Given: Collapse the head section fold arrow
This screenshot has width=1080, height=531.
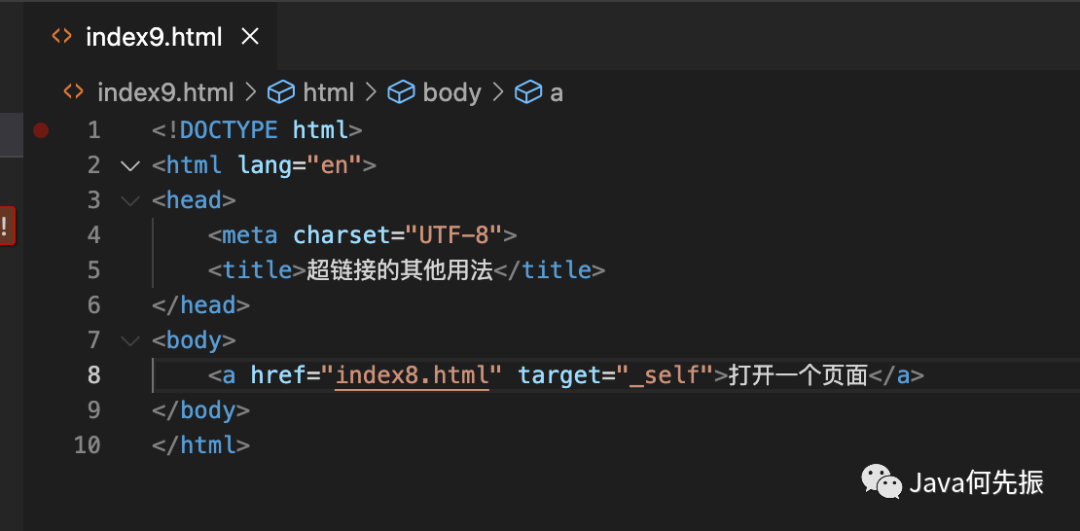Looking at the screenshot, I should pyautogui.click(x=130, y=200).
